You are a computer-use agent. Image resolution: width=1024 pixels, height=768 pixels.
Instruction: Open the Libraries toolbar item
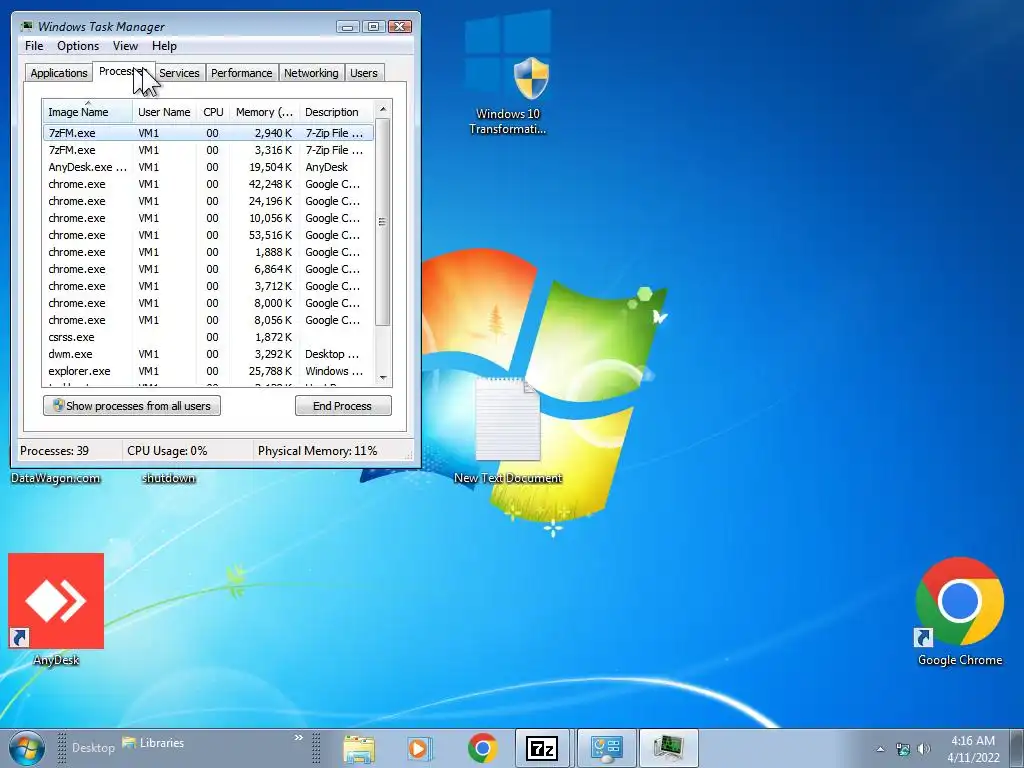click(153, 743)
